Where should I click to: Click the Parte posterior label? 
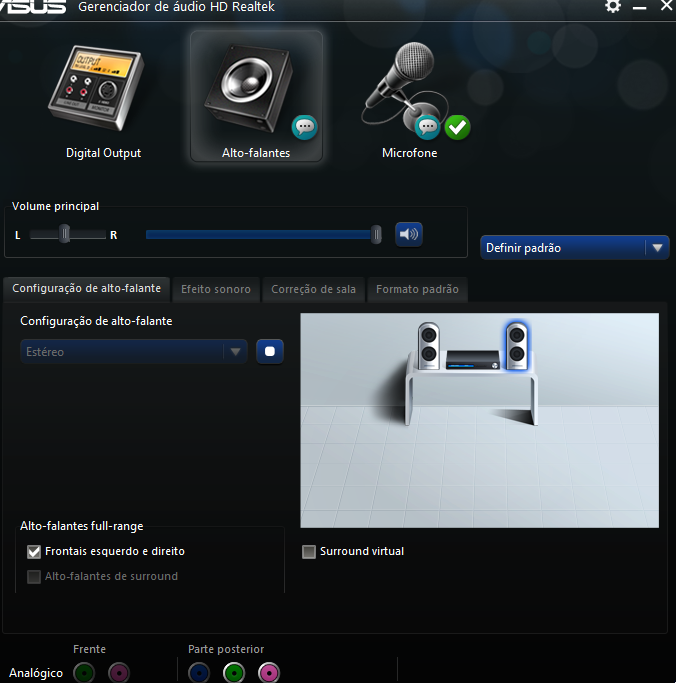point(226,649)
